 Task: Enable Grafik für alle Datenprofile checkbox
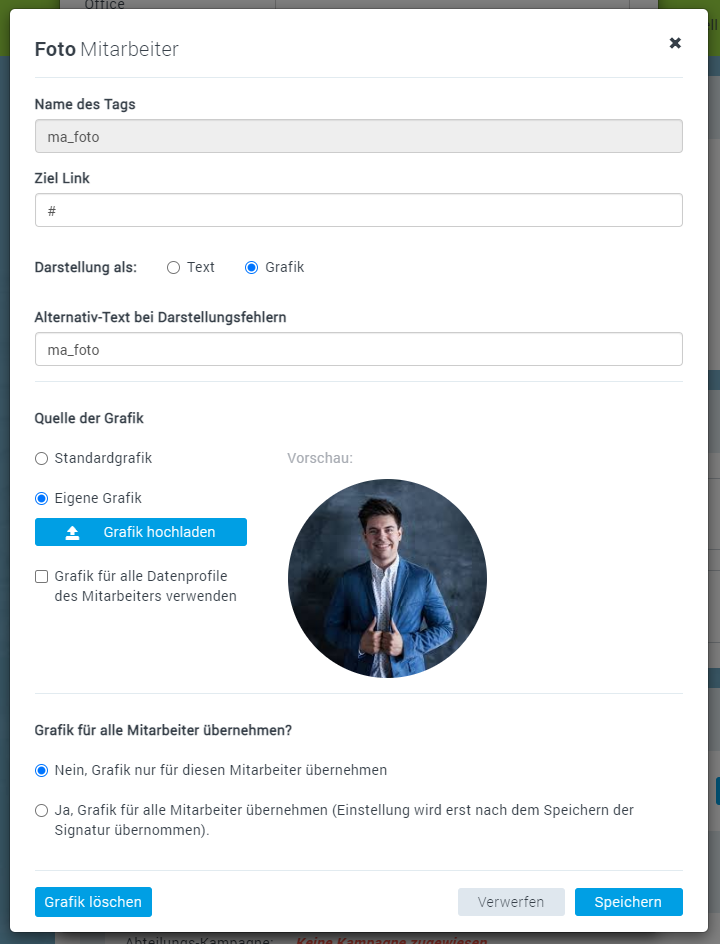click(x=41, y=576)
